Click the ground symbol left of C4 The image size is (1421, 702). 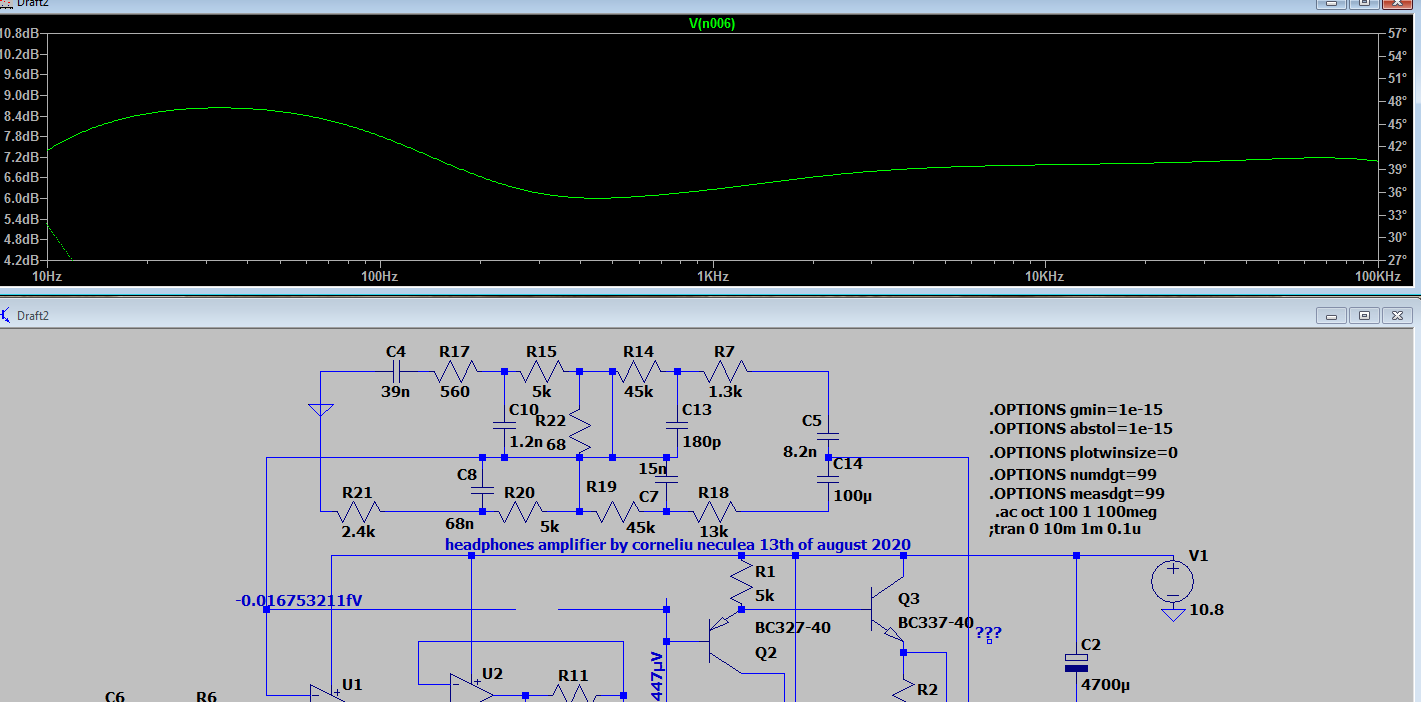[x=320, y=409]
